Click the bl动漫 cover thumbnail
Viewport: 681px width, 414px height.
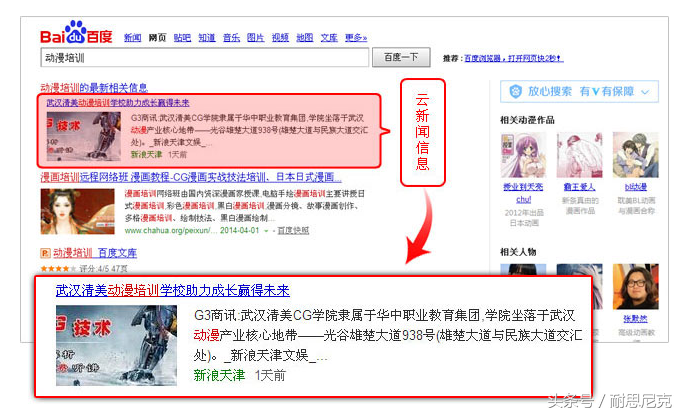[636, 156]
